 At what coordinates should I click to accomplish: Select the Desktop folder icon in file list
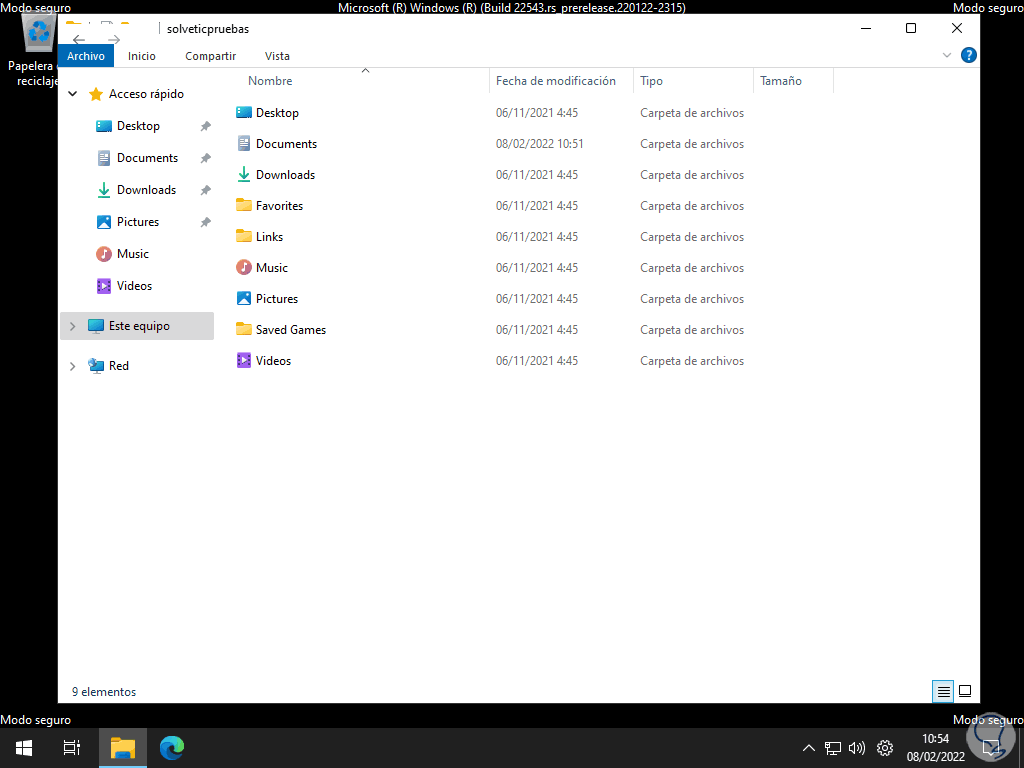pos(244,112)
